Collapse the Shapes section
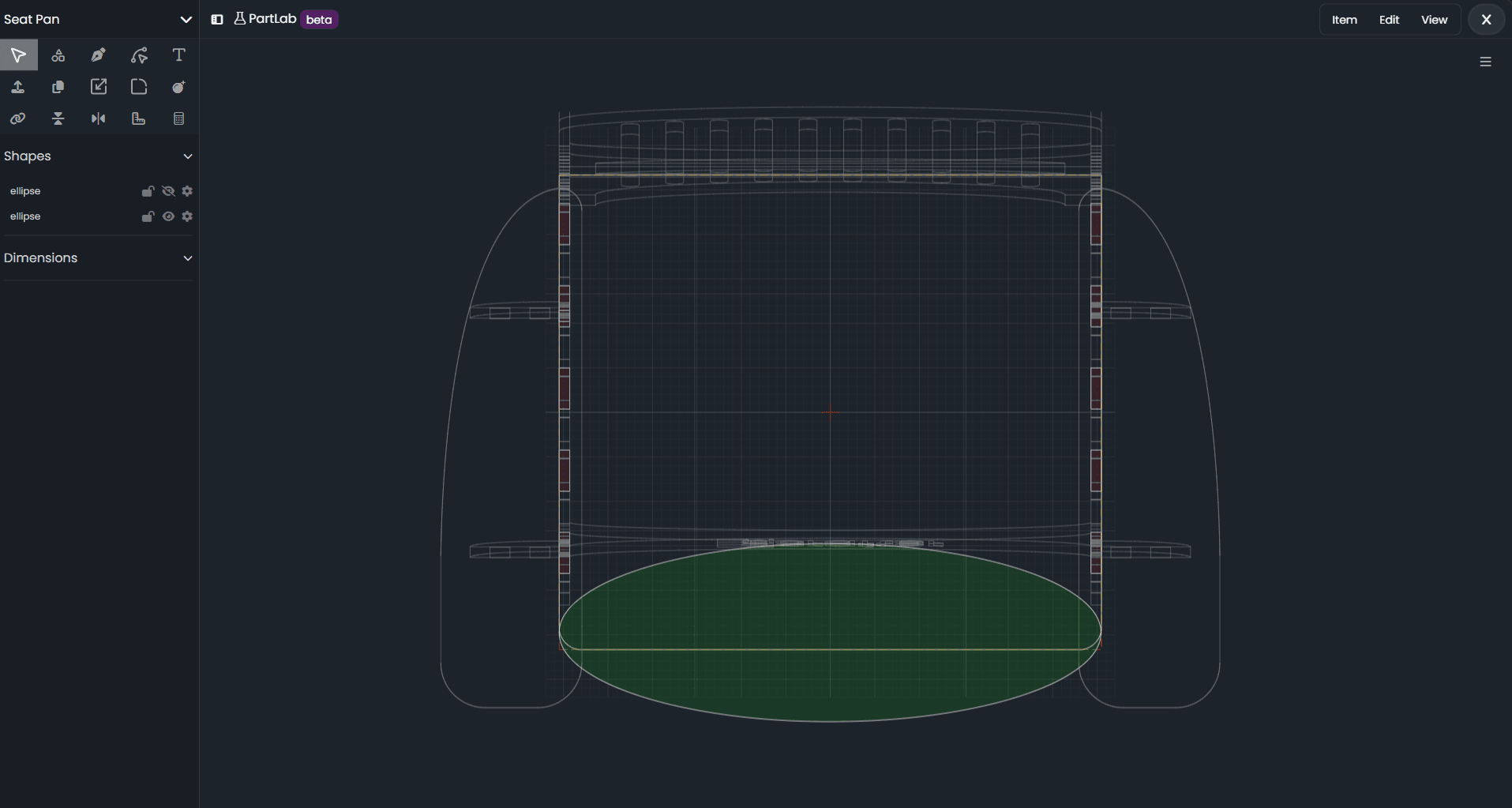Viewport: 1512px width, 808px height. coord(188,156)
